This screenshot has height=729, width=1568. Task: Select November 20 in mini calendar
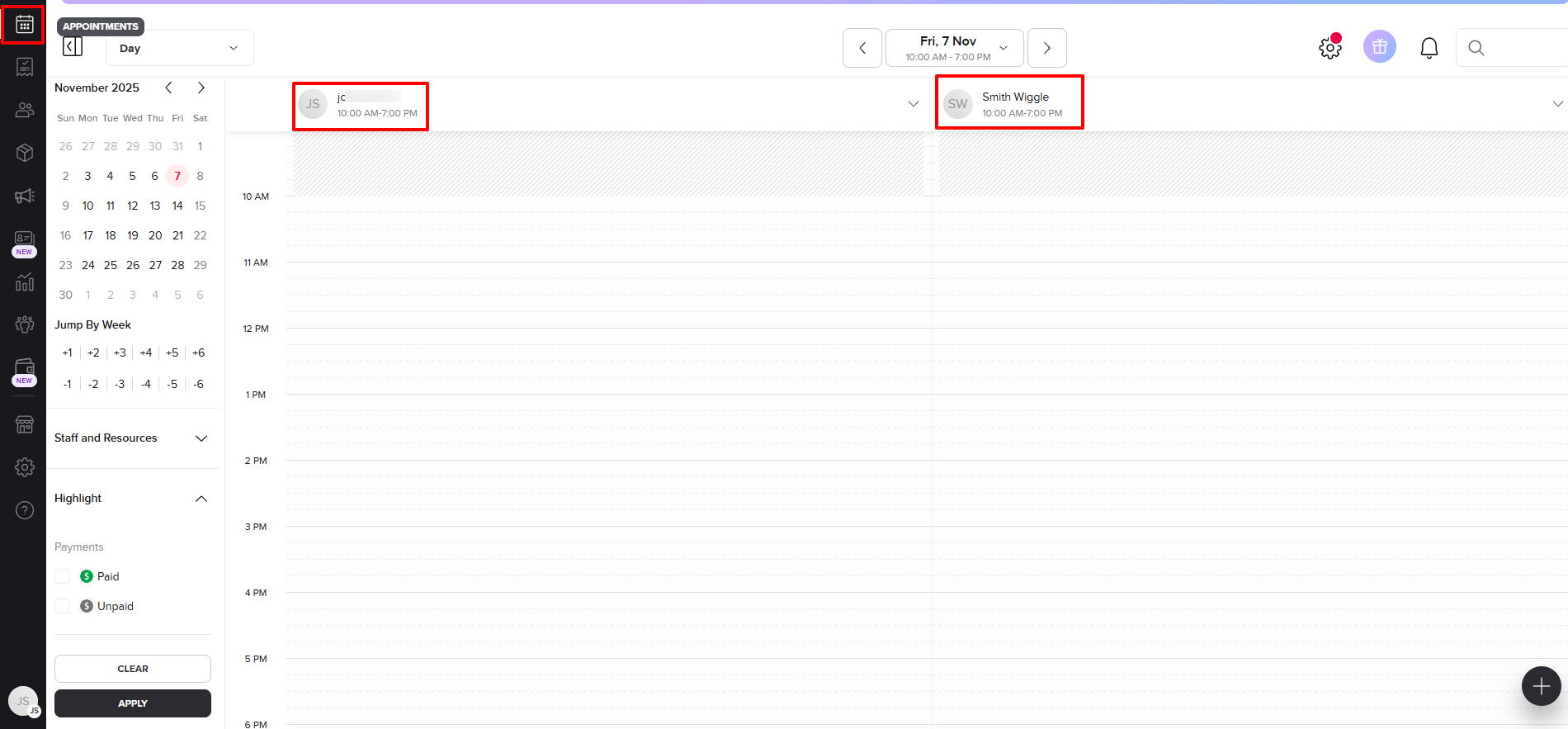click(155, 235)
